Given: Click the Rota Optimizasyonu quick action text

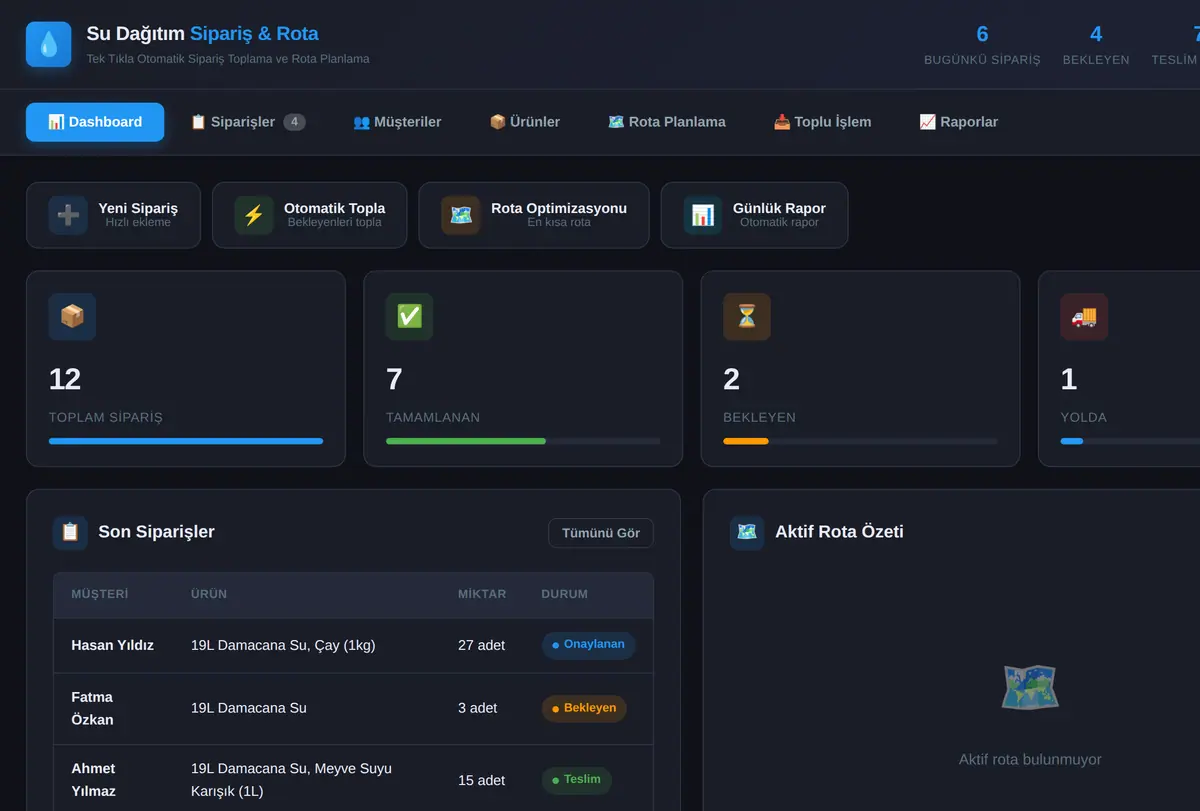Looking at the screenshot, I should [x=559, y=208].
